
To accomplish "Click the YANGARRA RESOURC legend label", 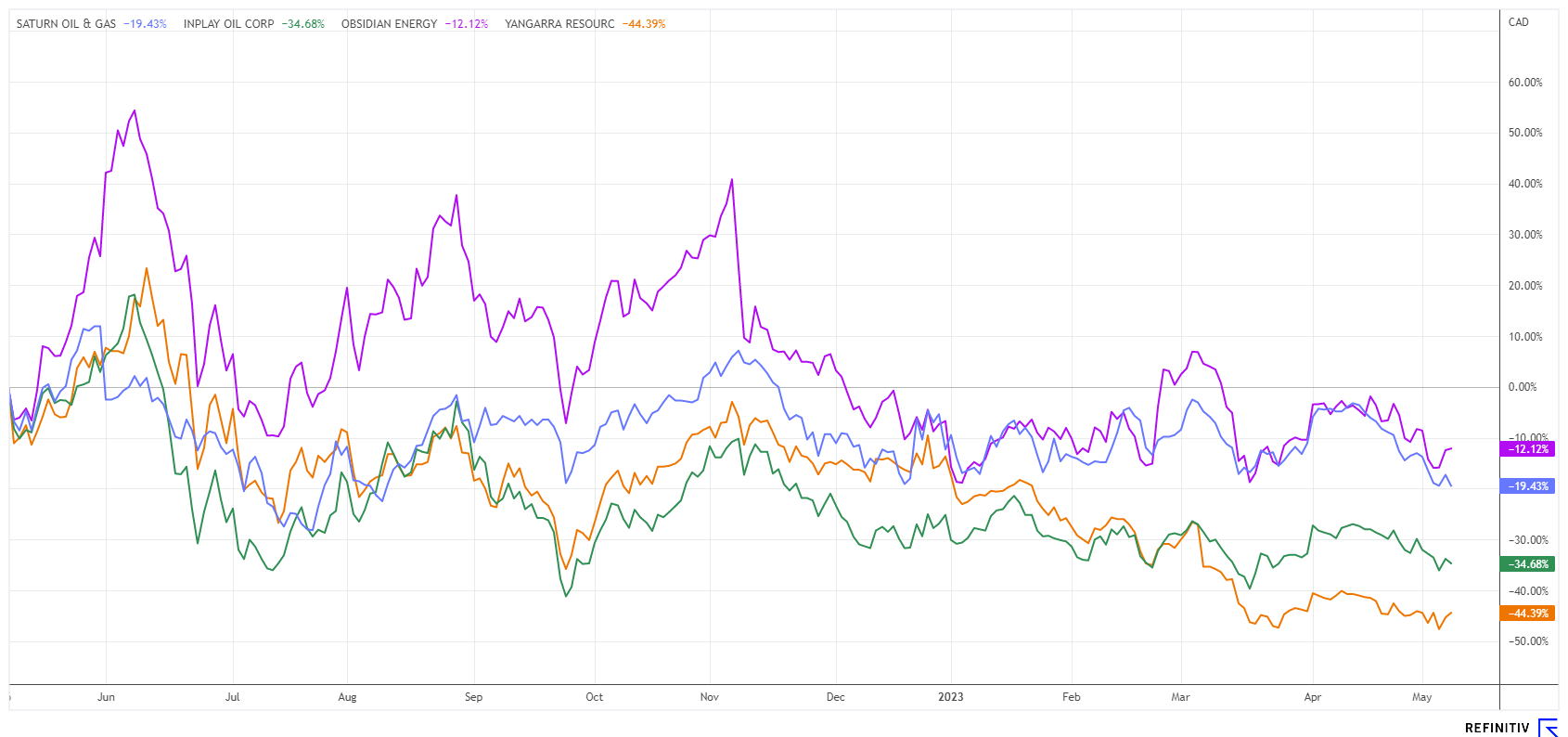I will [x=559, y=24].
